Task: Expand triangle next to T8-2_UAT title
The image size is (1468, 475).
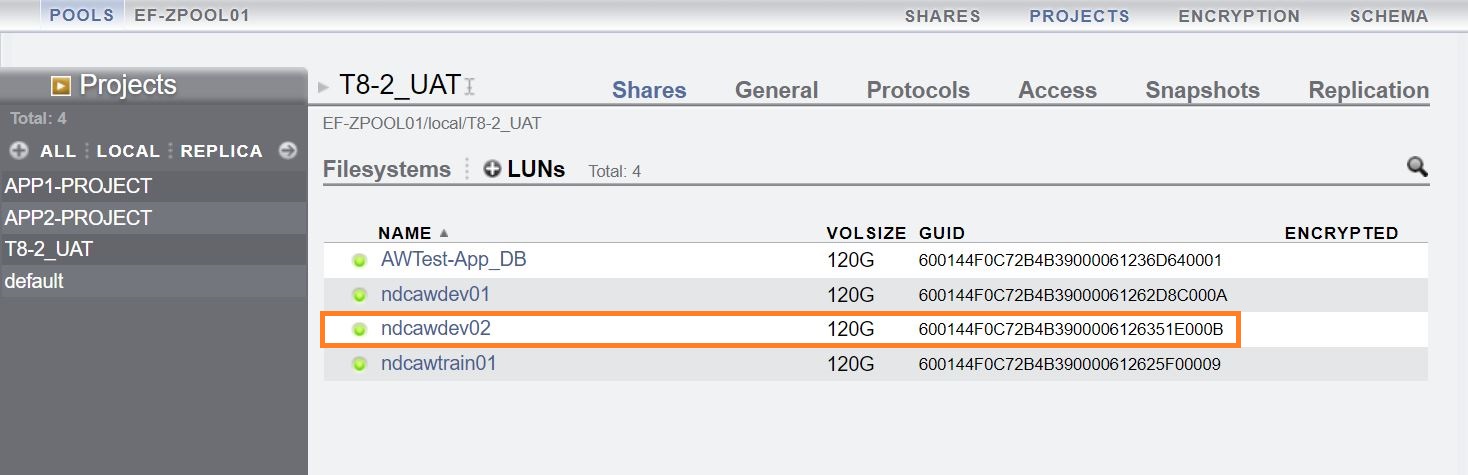Action: coord(323,87)
